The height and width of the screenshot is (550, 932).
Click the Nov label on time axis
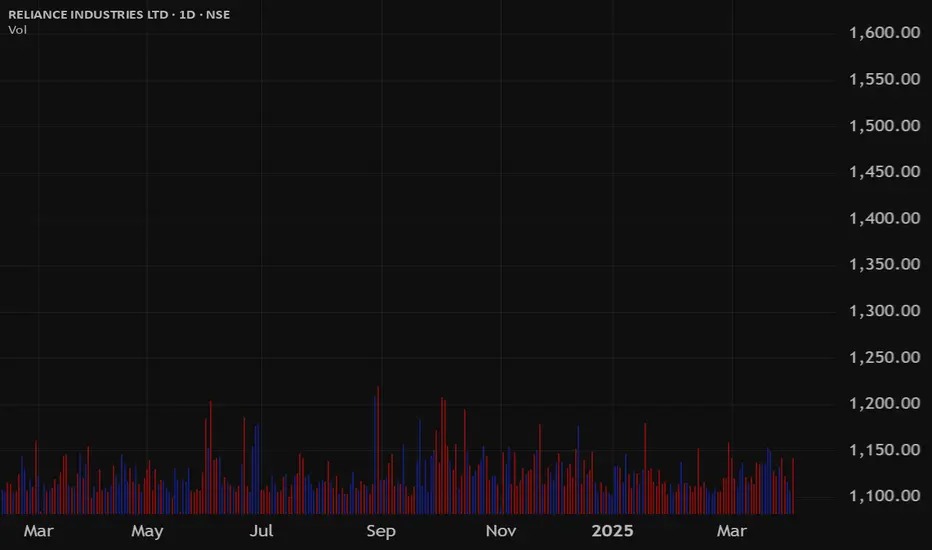(x=500, y=531)
